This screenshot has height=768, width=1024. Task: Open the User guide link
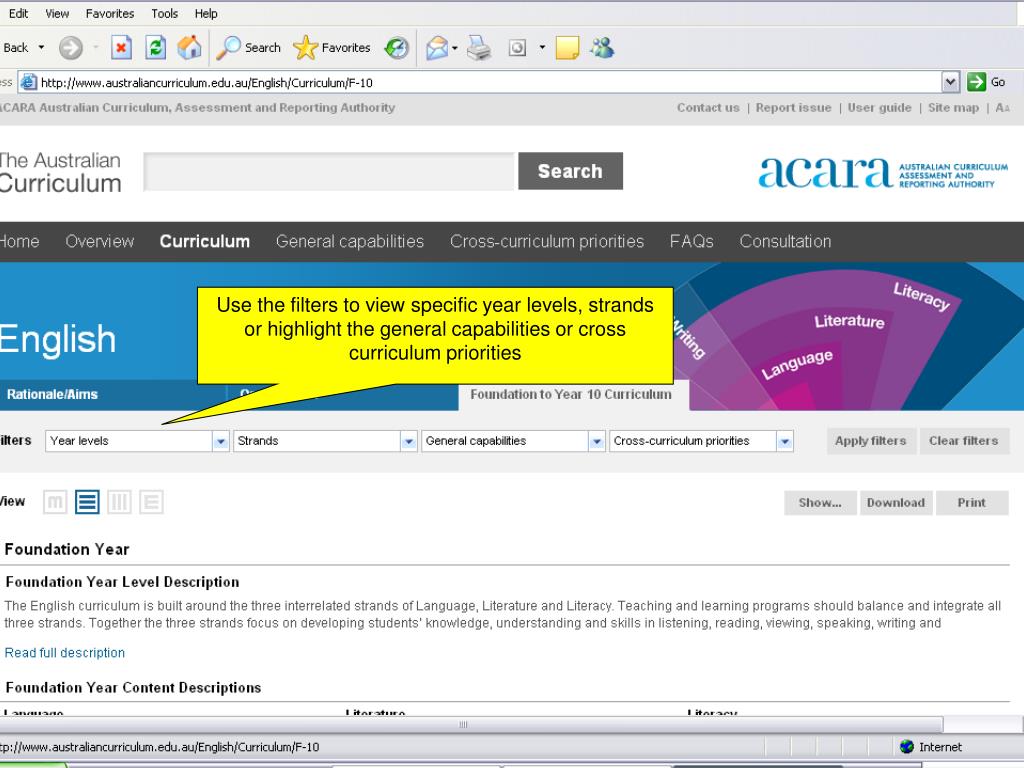[880, 108]
